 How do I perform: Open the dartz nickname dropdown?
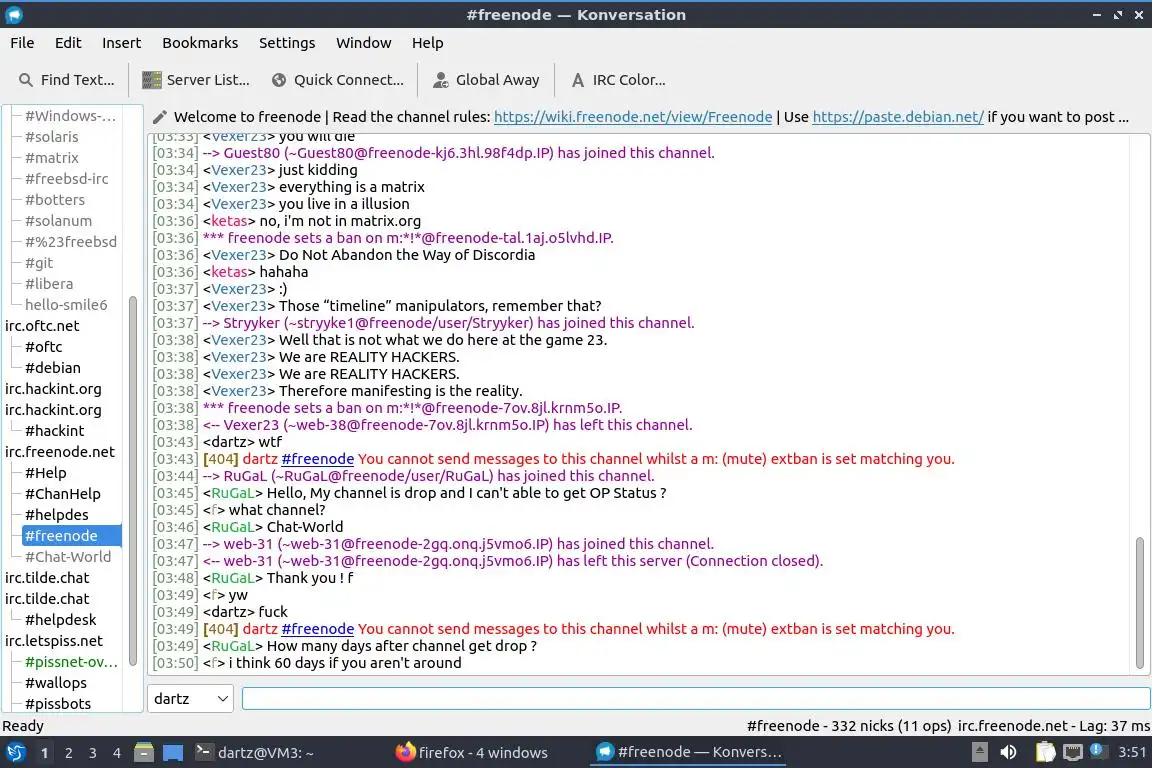point(190,699)
